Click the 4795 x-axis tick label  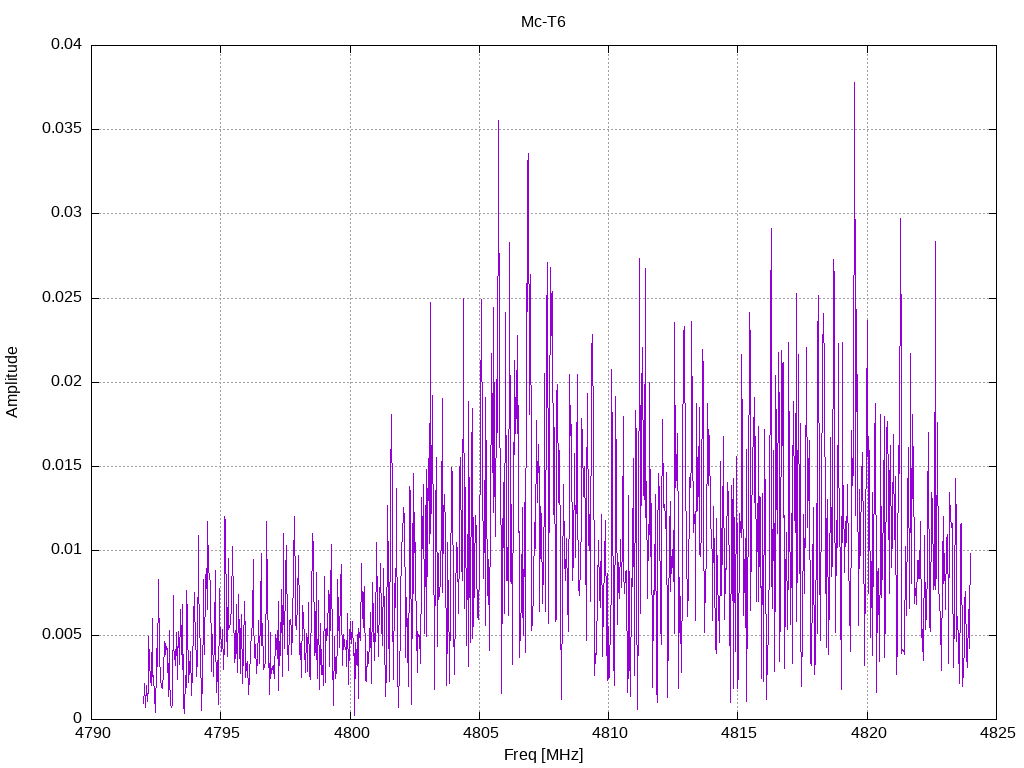point(221,733)
